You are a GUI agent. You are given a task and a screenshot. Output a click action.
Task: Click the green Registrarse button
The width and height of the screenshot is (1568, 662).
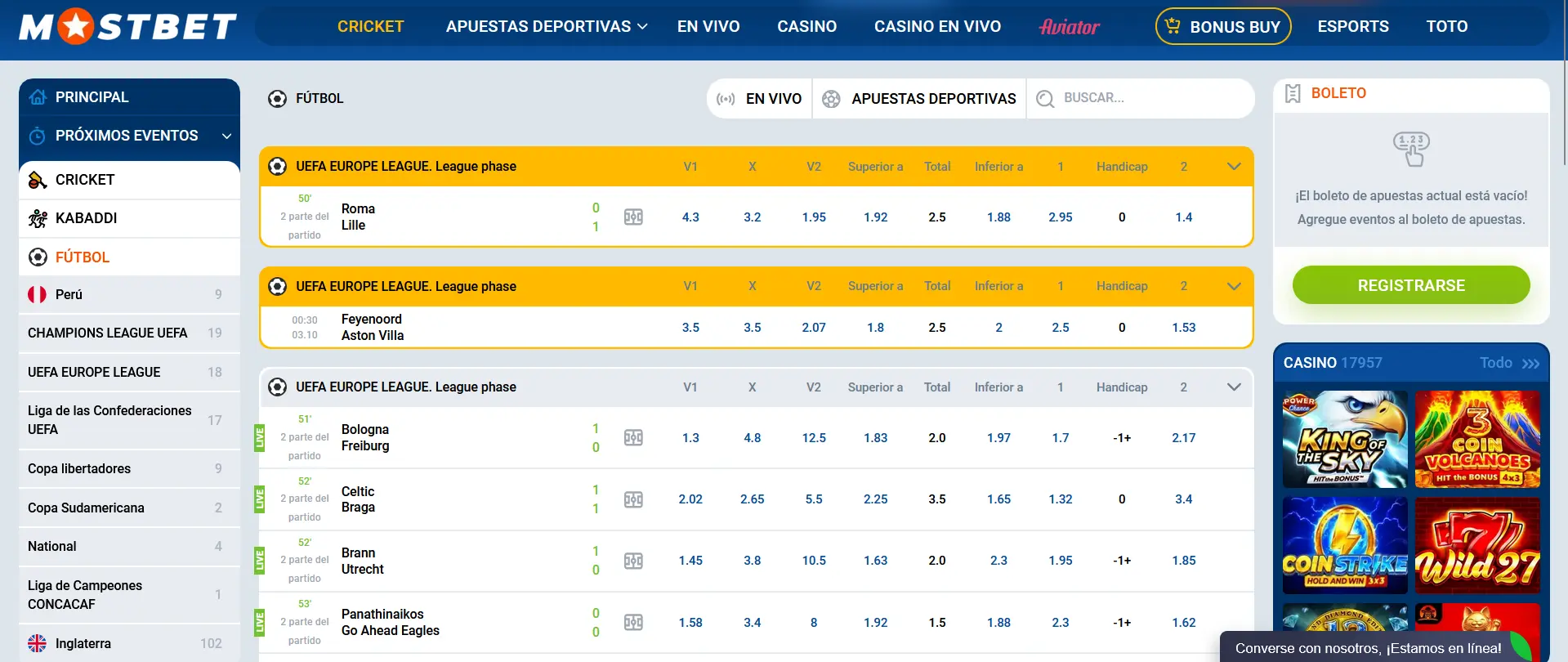(x=1411, y=285)
